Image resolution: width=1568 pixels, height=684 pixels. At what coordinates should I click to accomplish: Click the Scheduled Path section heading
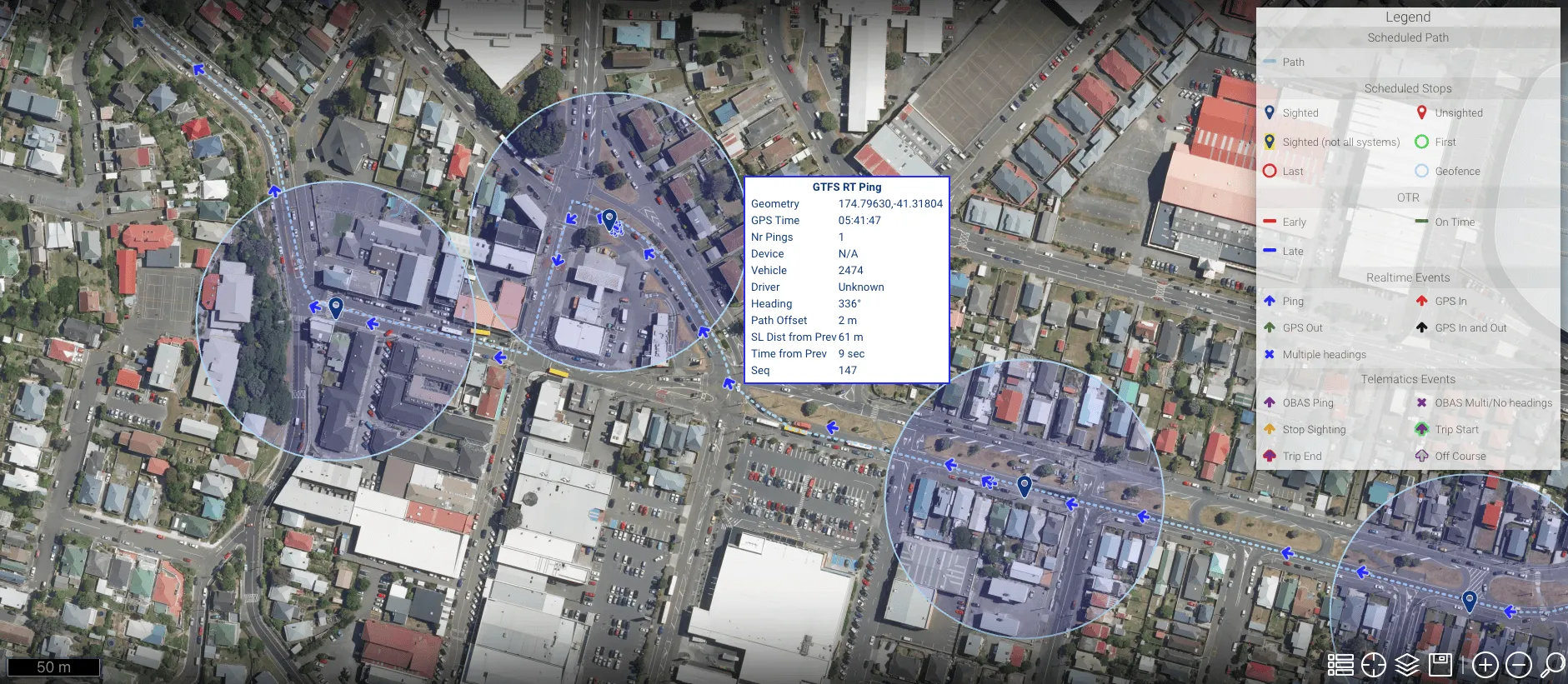(1408, 37)
